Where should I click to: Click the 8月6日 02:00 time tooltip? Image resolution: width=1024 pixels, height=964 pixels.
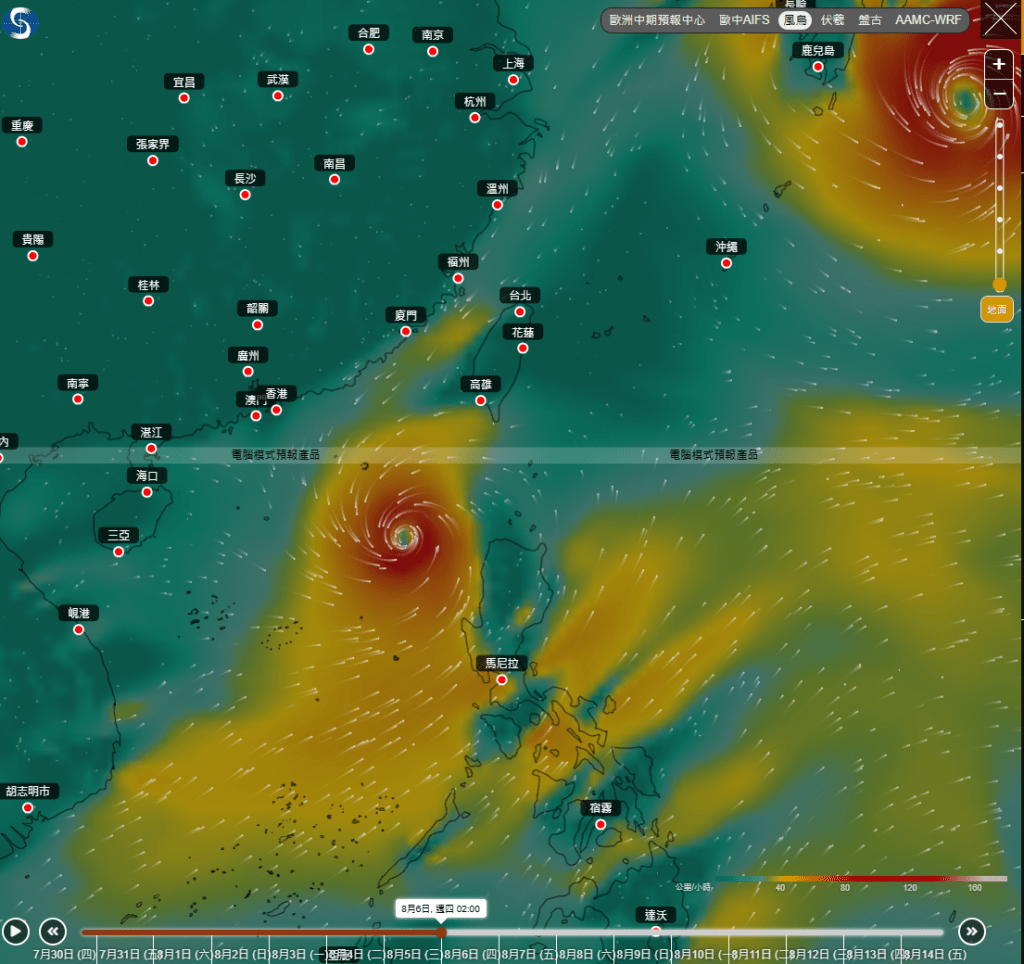440,908
